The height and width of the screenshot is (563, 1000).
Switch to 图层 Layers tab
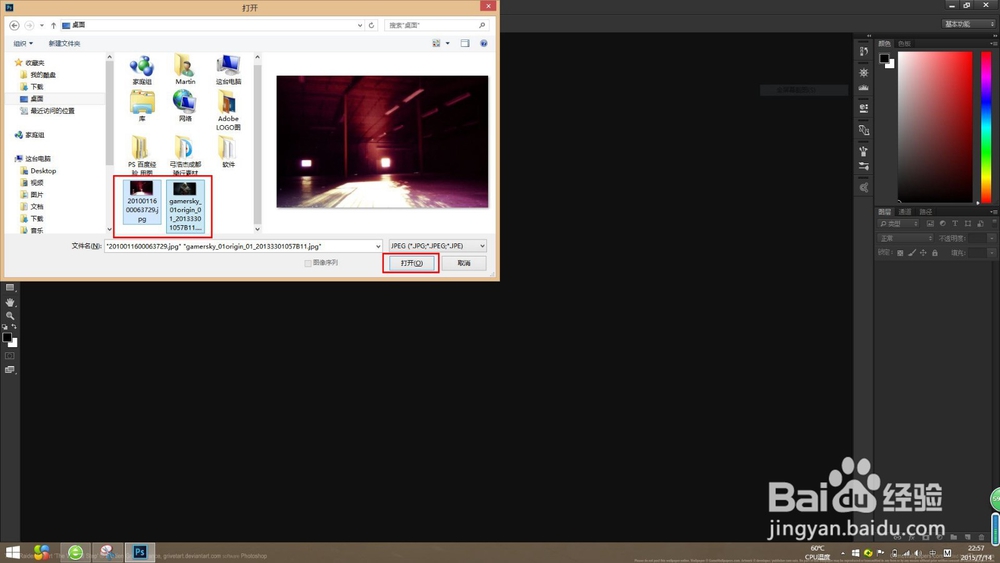884,212
